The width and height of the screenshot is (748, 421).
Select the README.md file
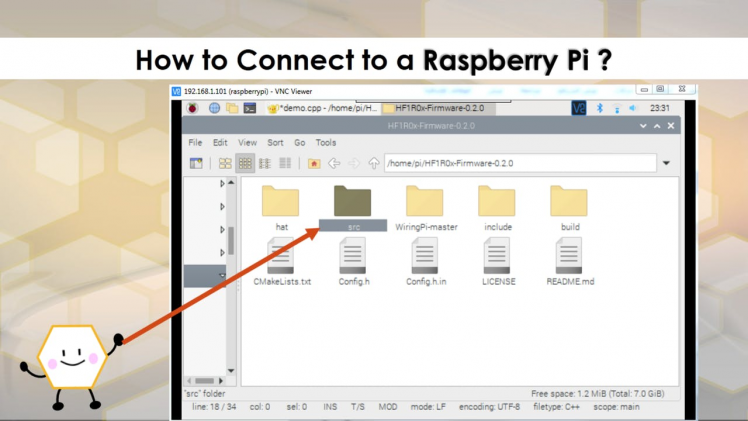click(570, 262)
